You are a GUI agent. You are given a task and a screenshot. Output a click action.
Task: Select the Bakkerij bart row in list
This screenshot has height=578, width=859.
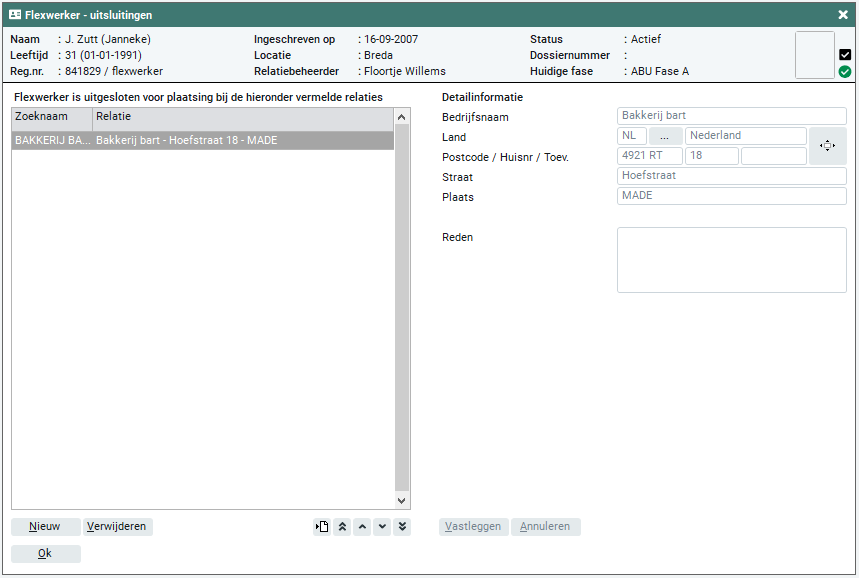(202, 141)
